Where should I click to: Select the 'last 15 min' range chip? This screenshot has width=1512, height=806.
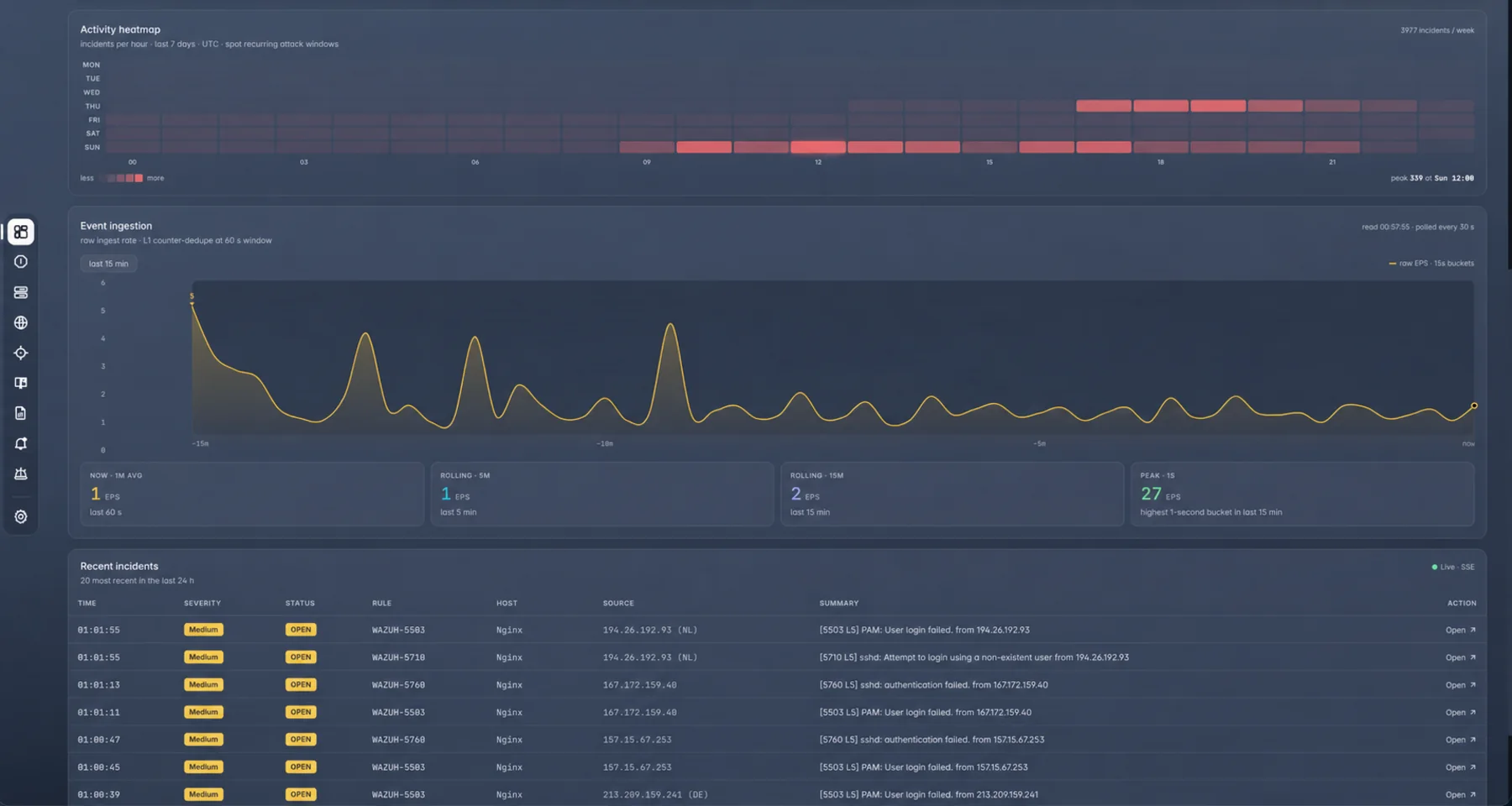(x=108, y=264)
